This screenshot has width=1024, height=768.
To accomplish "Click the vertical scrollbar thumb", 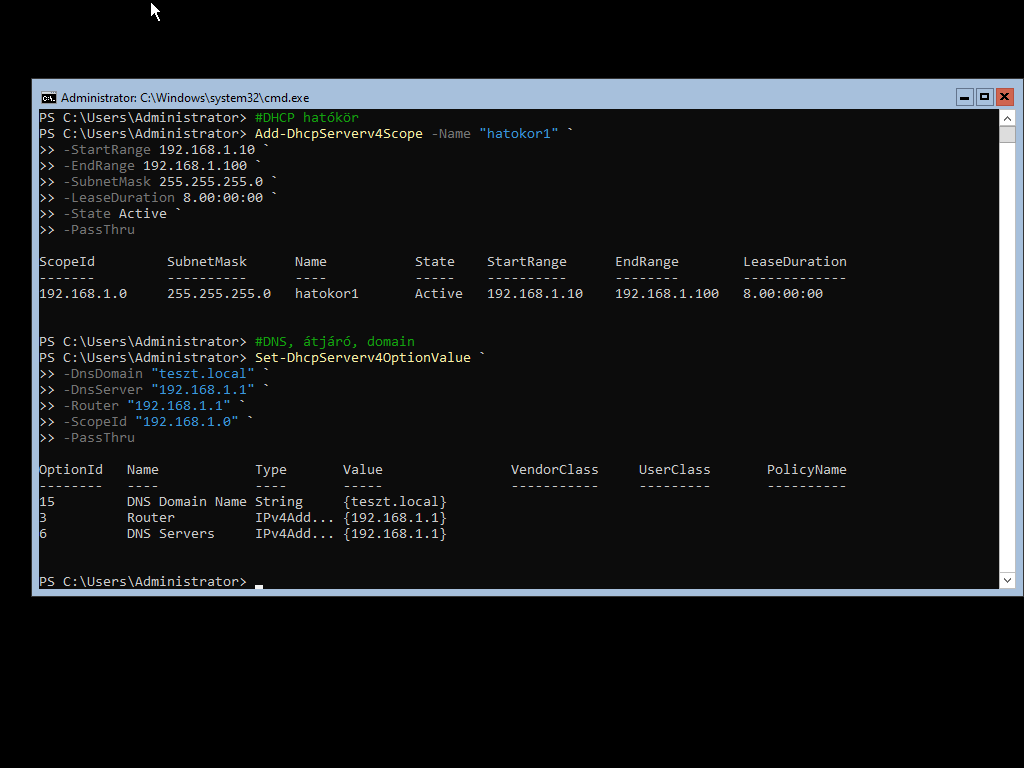I will pos(1007,135).
